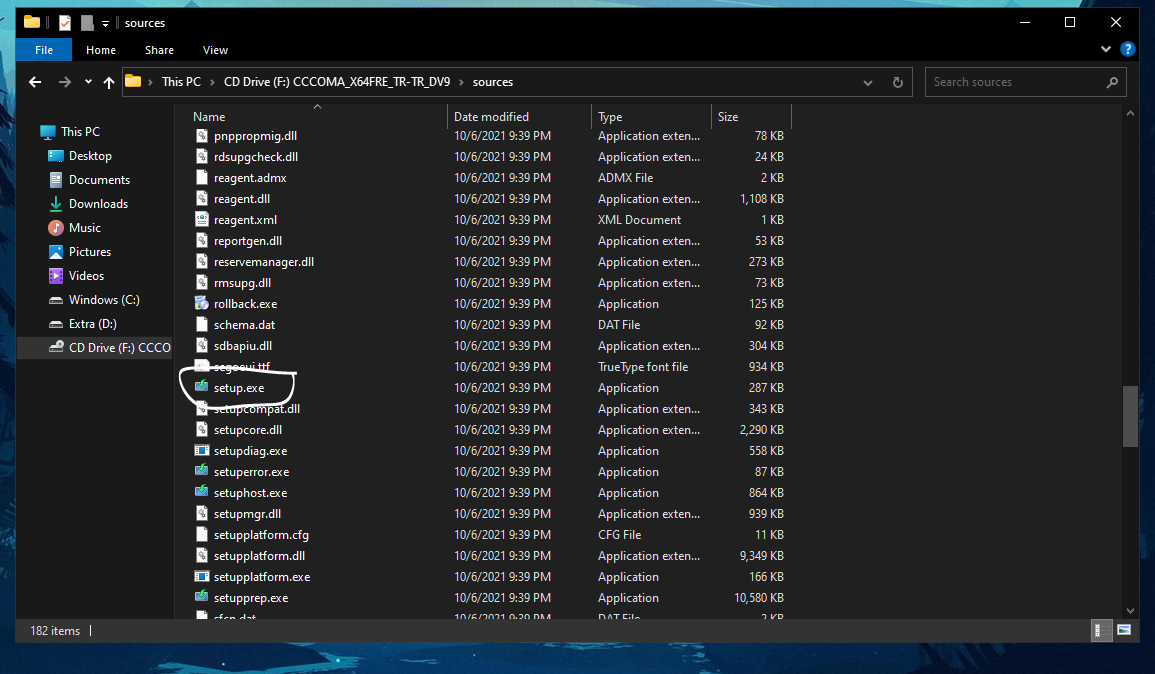Sort files by Size column header

[x=751, y=116]
